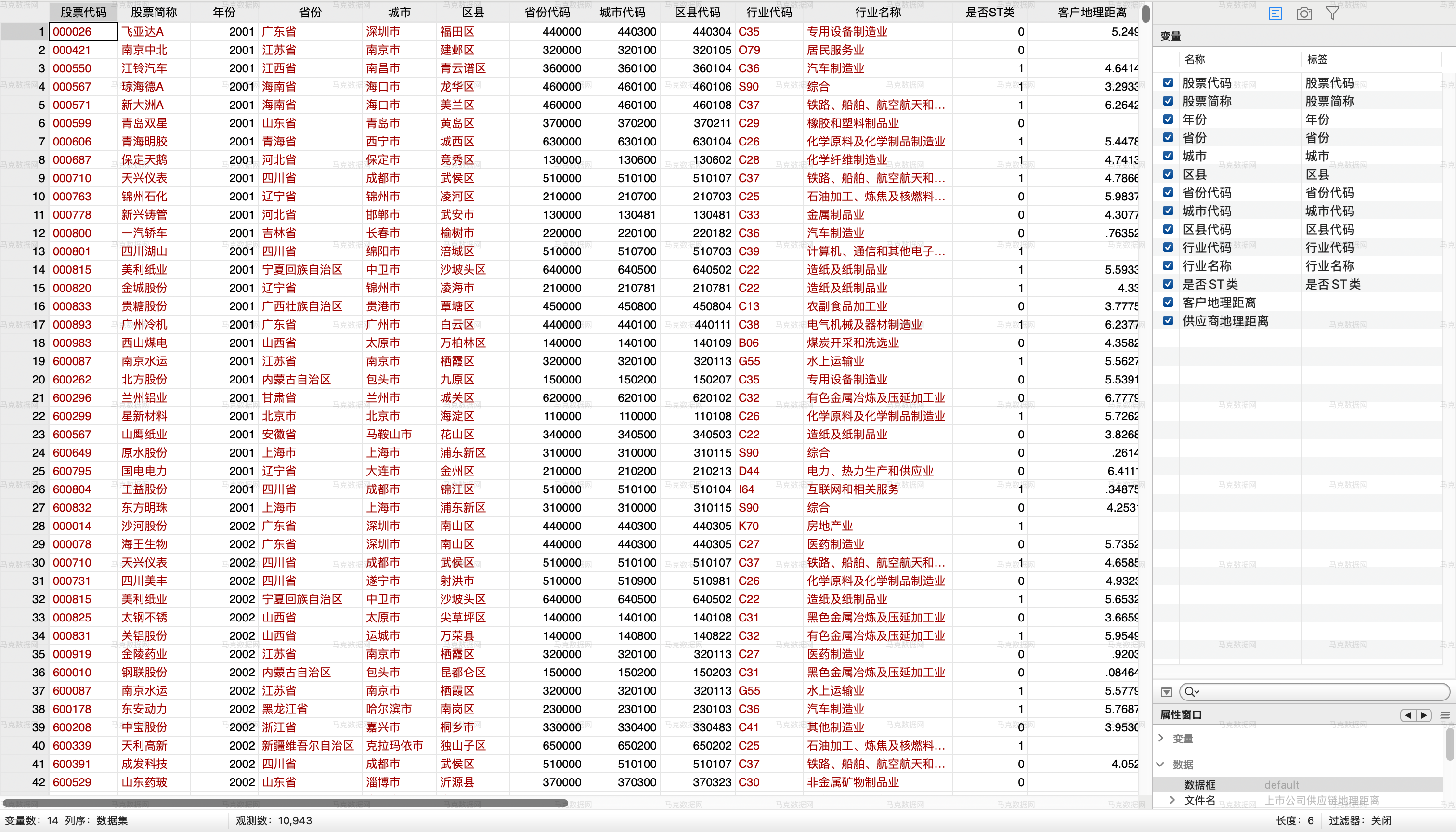1456x832 pixels.
Task: Expand the 文件名 property row
Action: 1172,800
